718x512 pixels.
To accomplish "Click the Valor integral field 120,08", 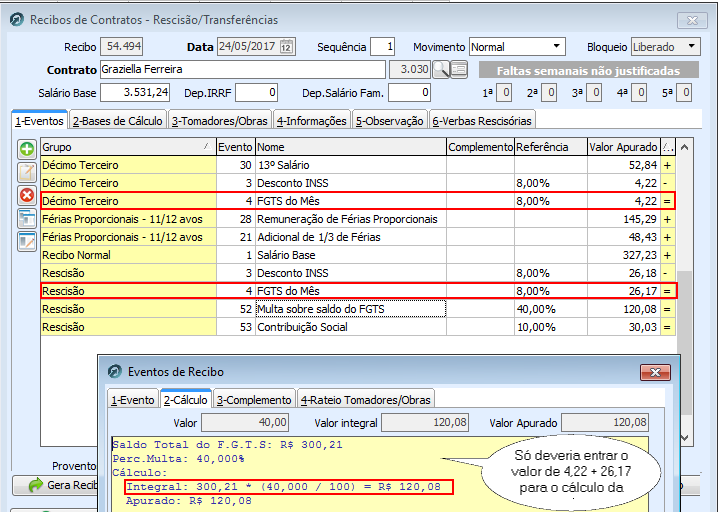I will (424, 422).
